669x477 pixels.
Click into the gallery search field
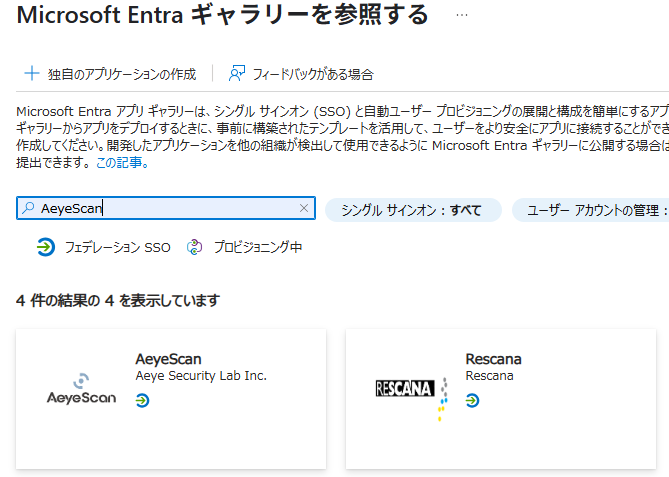(x=170, y=208)
